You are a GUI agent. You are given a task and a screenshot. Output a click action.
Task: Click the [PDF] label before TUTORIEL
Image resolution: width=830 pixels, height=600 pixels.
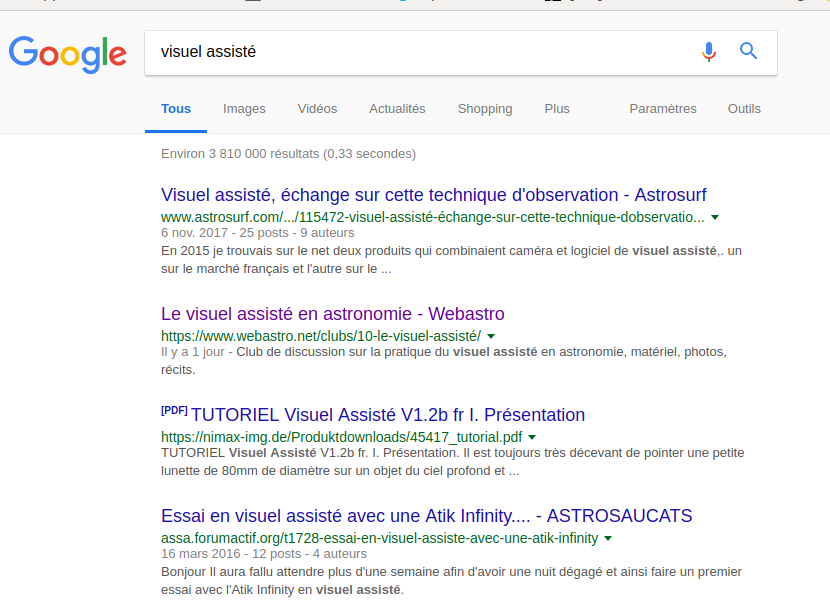[x=174, y=410]
